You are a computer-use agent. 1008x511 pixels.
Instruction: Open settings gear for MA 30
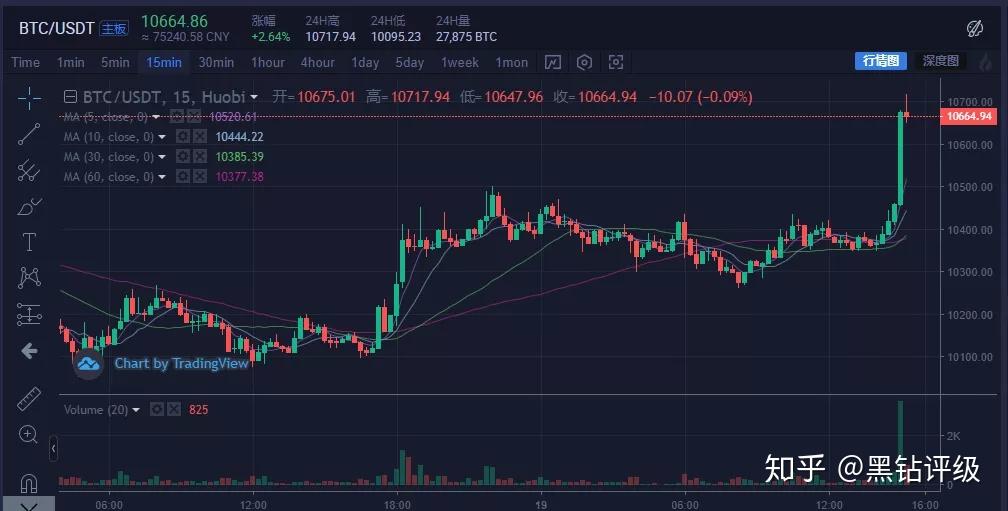183,157
